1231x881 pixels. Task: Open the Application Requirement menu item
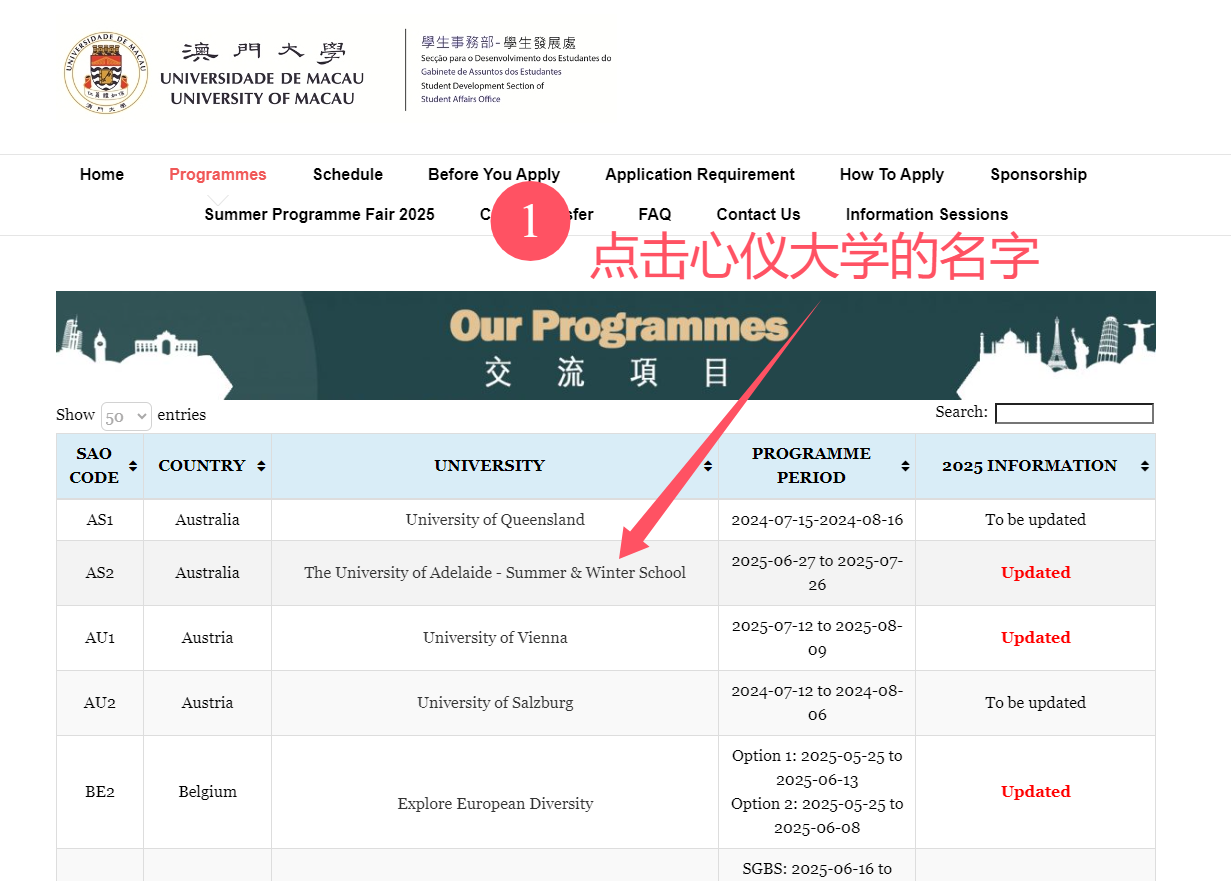(700, 174)
